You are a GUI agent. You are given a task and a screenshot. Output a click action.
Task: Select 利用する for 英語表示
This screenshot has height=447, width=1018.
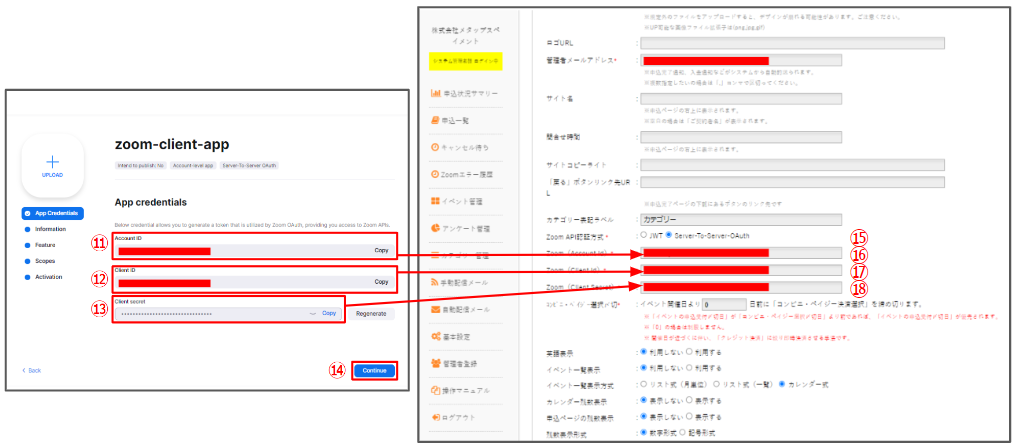click(689, 352)
